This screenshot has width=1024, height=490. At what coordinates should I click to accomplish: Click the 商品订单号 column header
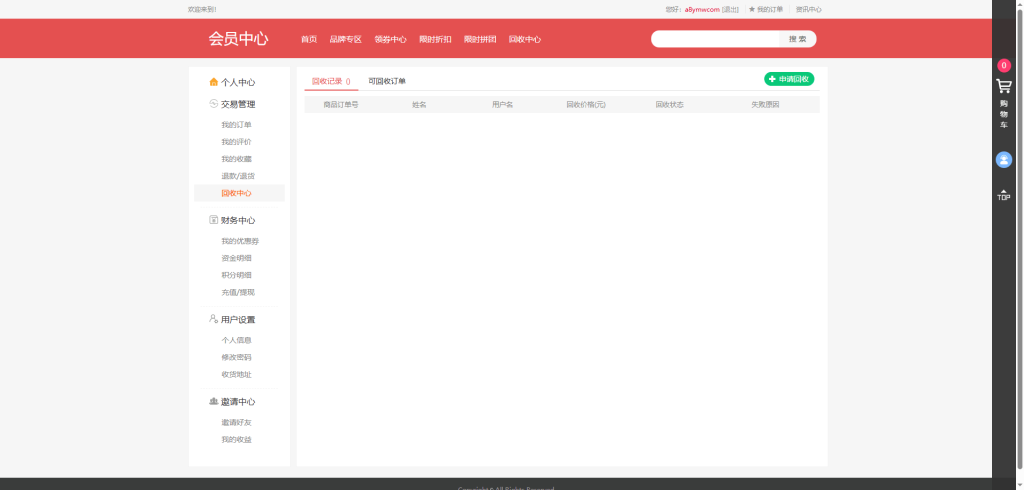coord(341,105)
